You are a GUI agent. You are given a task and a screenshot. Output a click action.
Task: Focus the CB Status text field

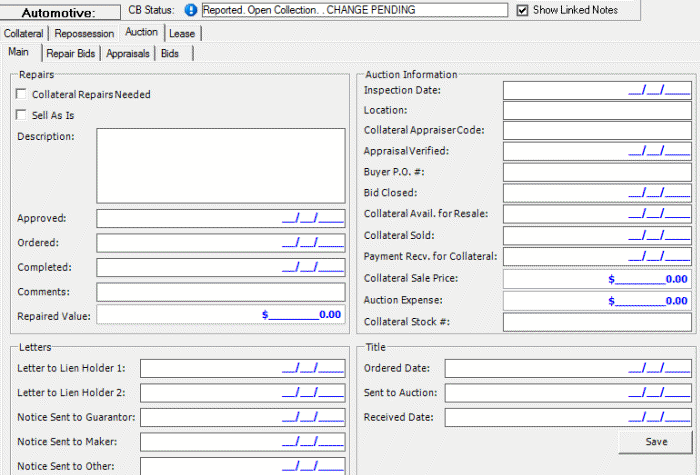[355, 10]
